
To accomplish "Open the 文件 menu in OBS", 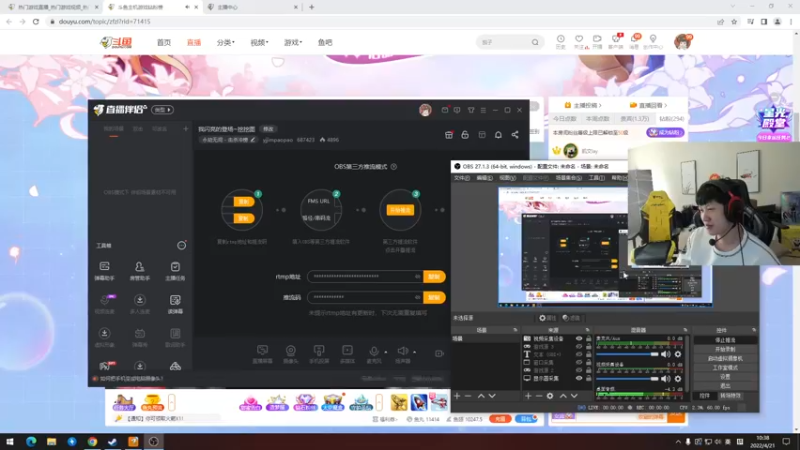I will point(461,178).
